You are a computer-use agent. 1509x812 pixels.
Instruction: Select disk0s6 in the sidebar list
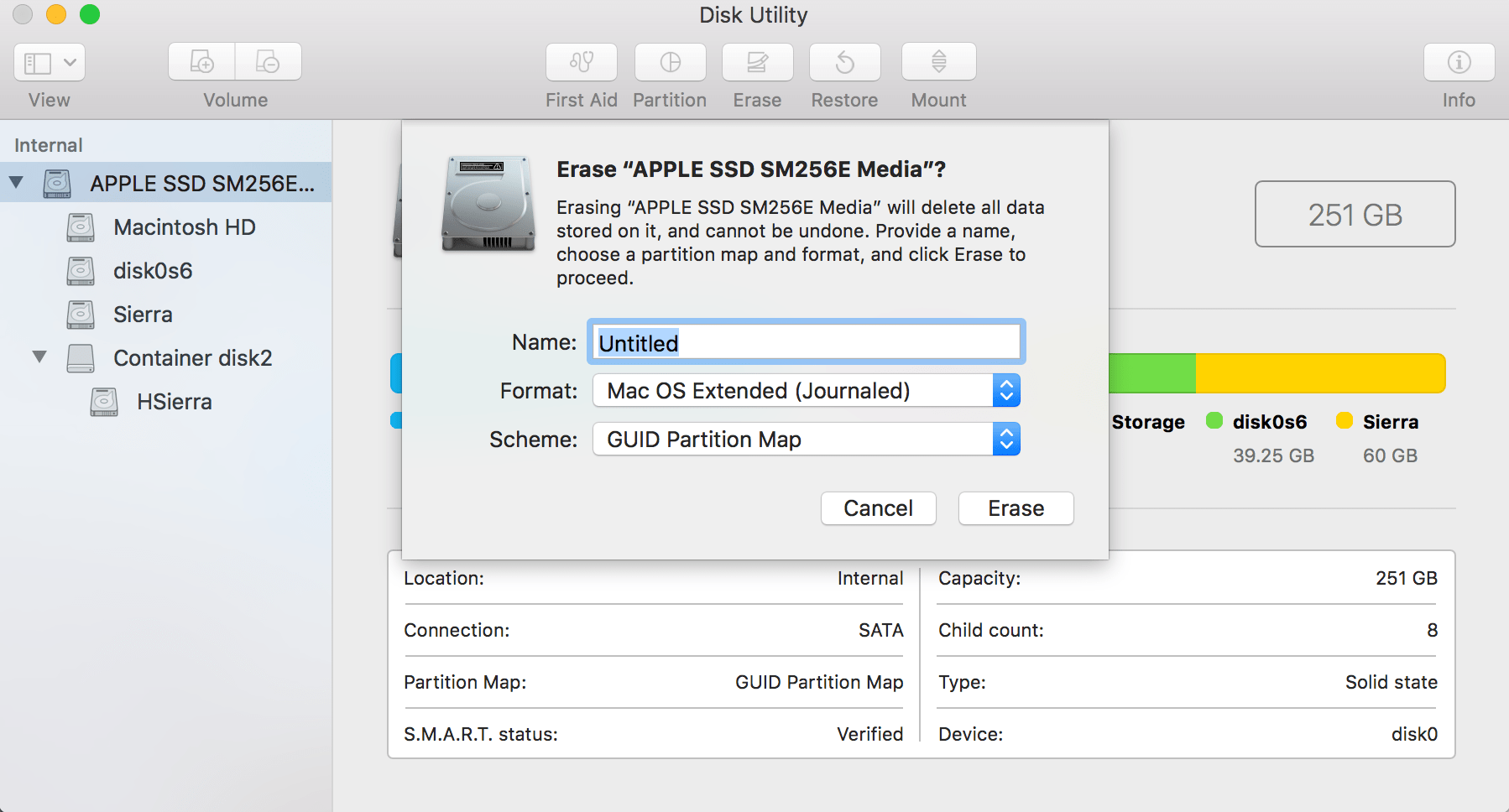click(153, 271)
